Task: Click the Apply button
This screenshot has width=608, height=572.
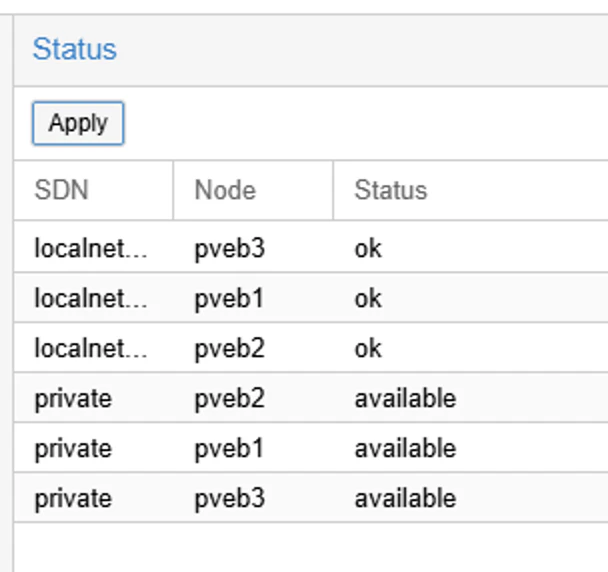Action: (78, 123)
